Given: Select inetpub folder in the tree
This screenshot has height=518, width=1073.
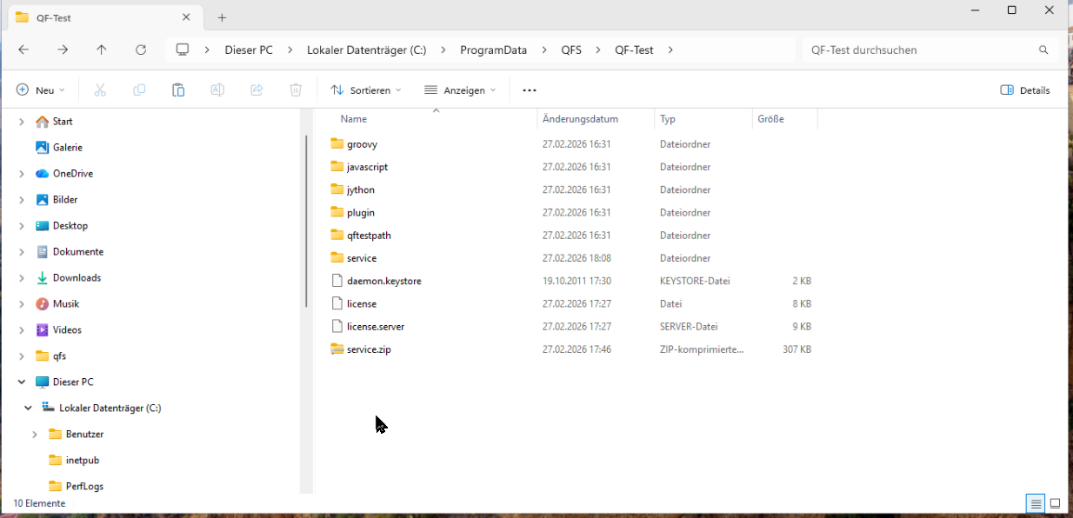Looking at the screenshot, I should 82,460.
